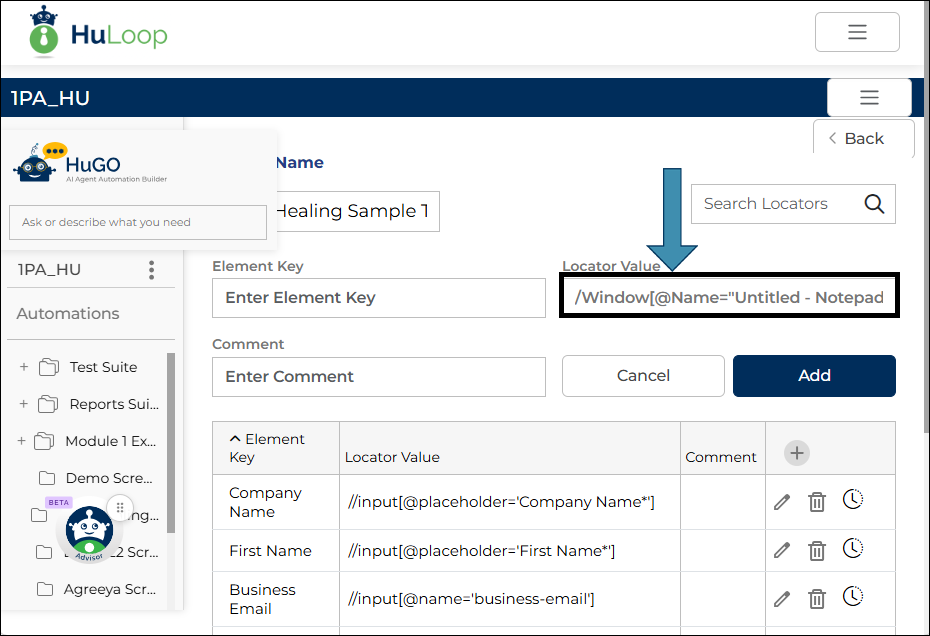Delete the First Name locator row

[817, 551]
